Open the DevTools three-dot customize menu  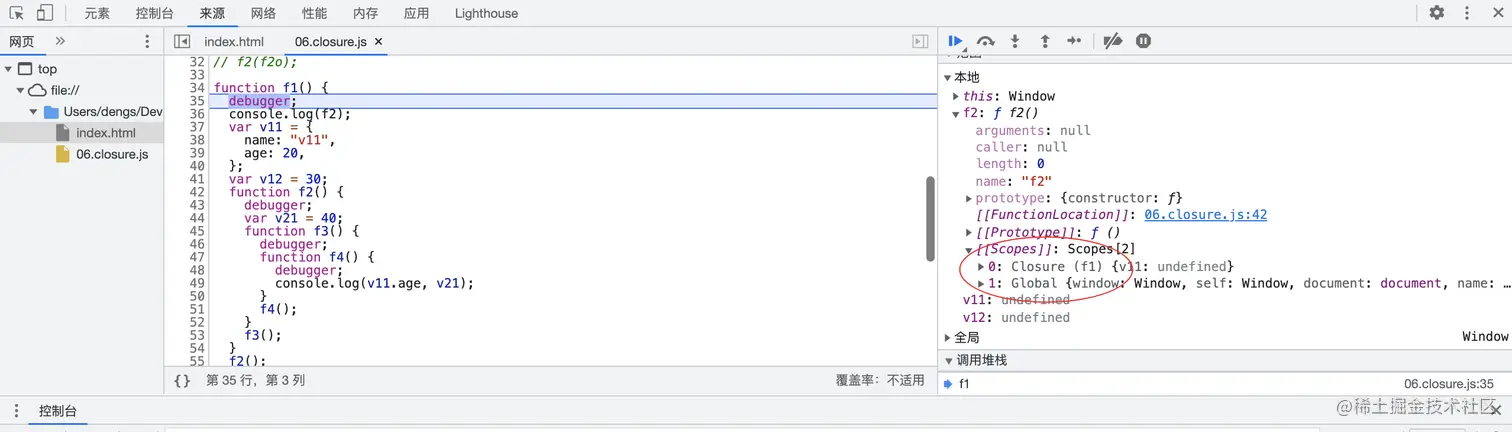pos(1469,13)
